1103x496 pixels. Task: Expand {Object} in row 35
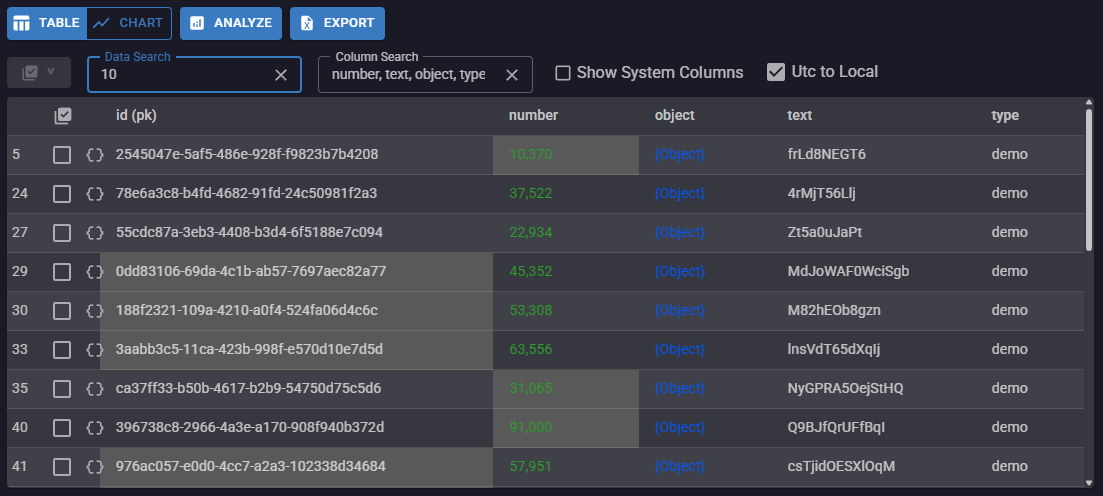click(x=679, y=389)
